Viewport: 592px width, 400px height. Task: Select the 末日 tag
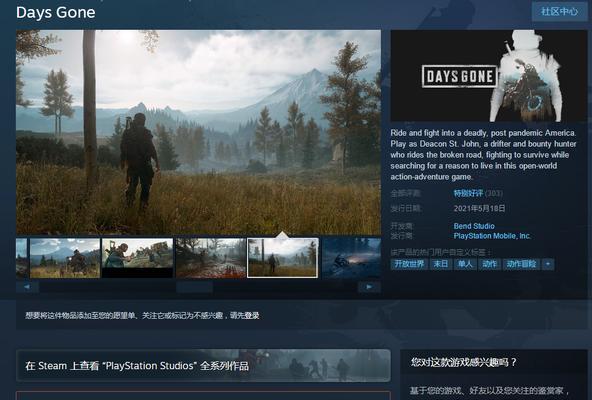click(x=441, y=264)
